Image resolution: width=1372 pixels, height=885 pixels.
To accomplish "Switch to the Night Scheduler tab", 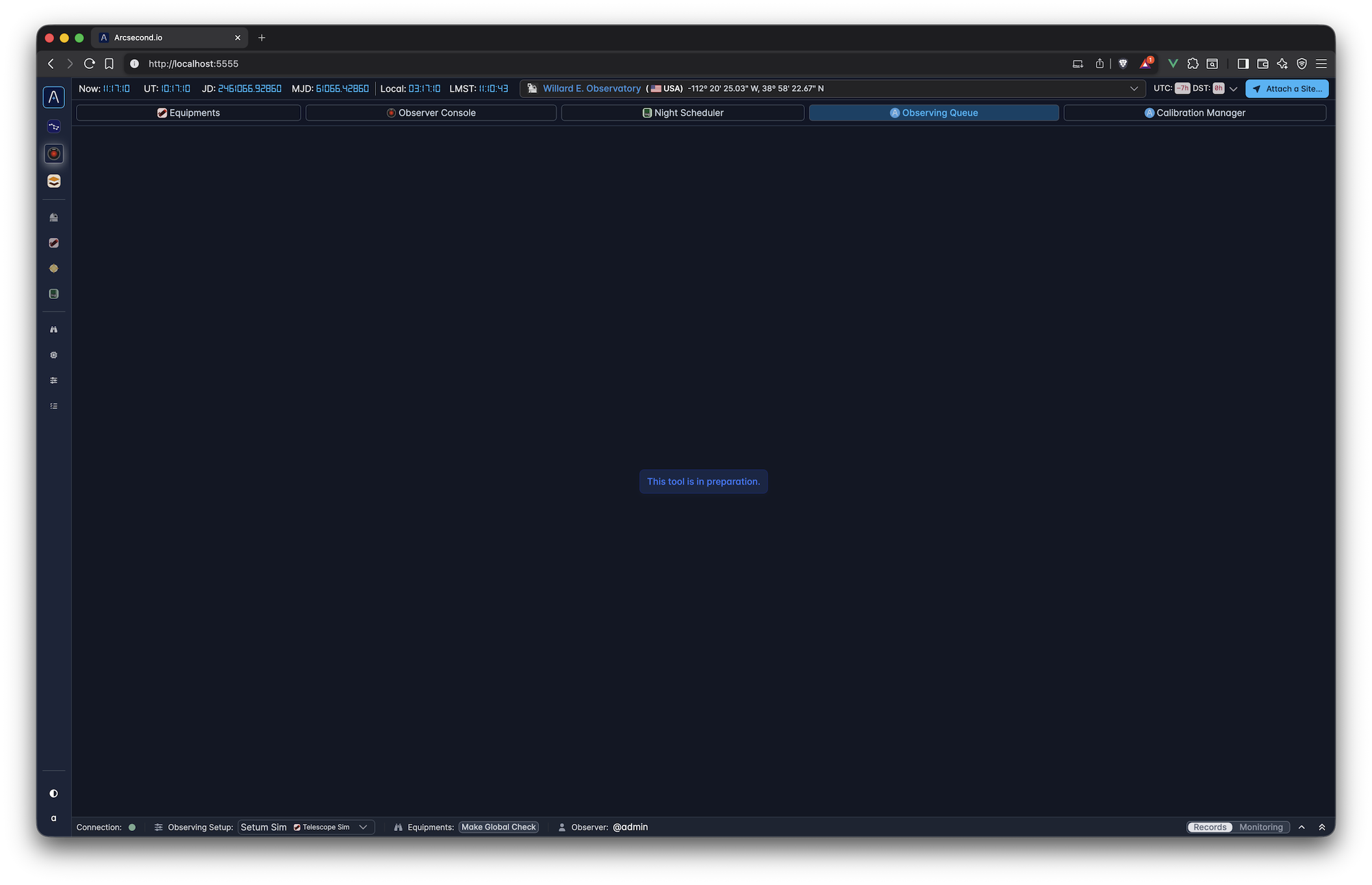I will 683,113.
